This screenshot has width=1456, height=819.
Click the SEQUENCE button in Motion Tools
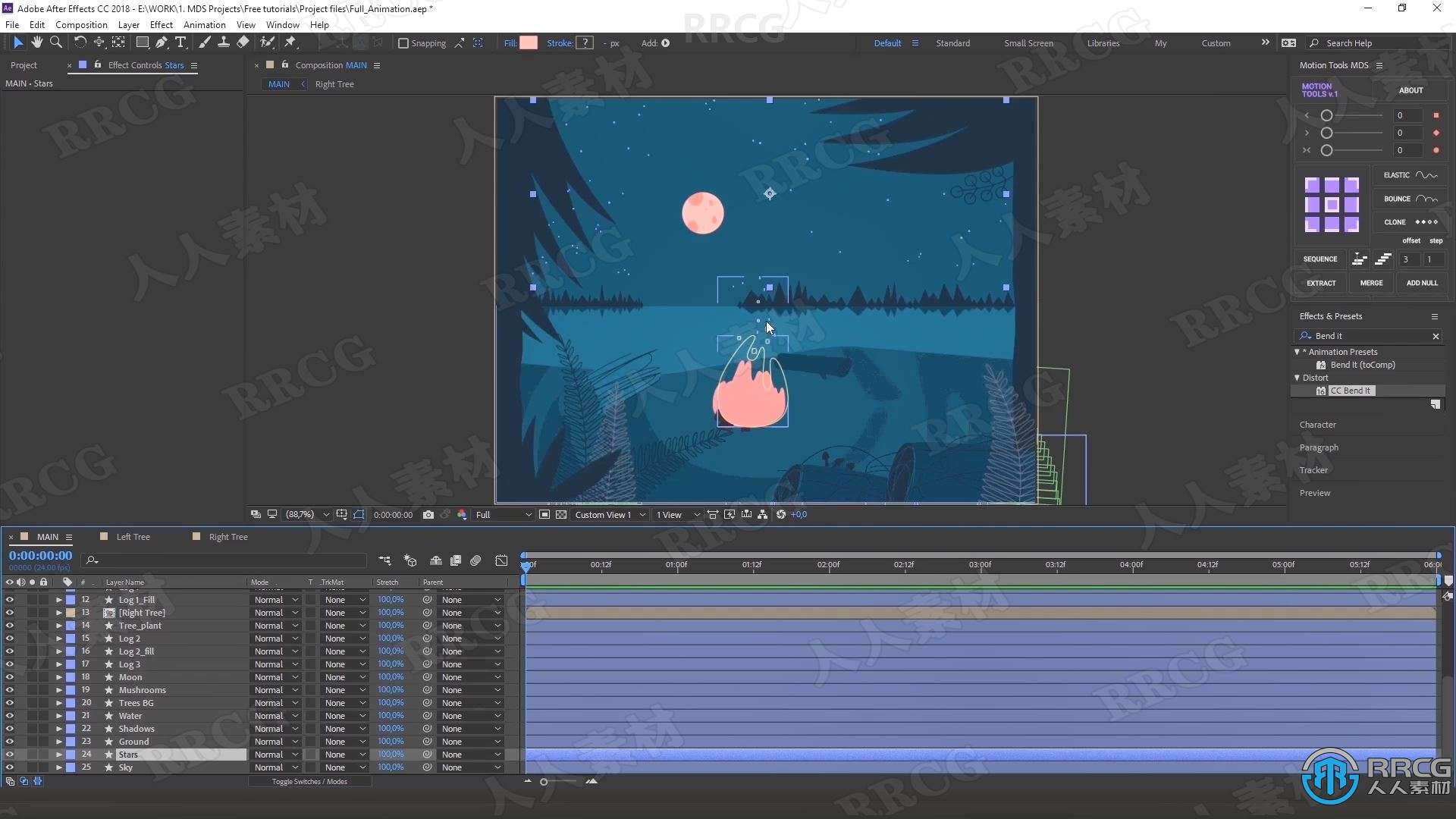tap(1320, 259)
